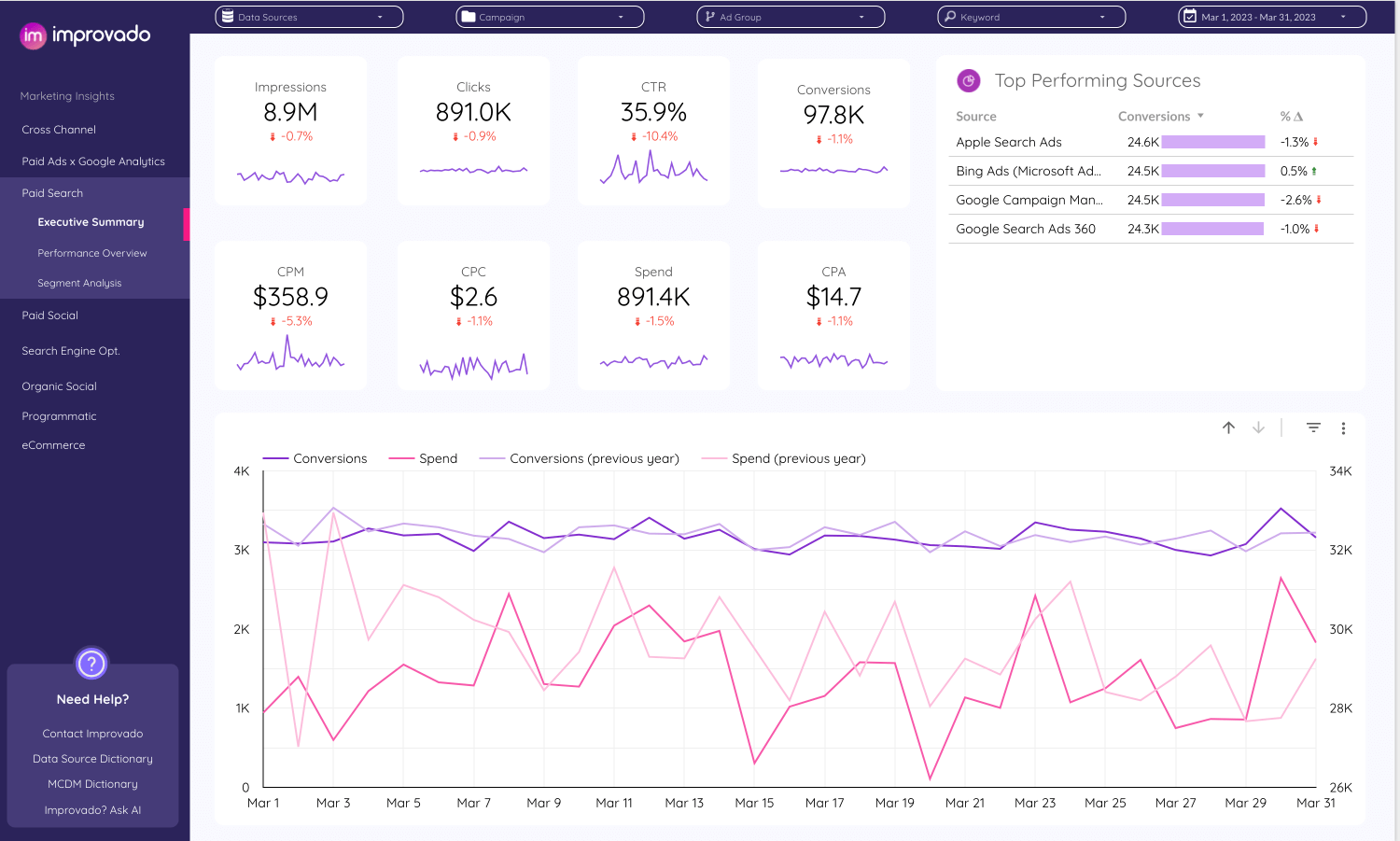
Task: Open the pie chart icon beside Top Performing Sources
Action: (968, 80)
